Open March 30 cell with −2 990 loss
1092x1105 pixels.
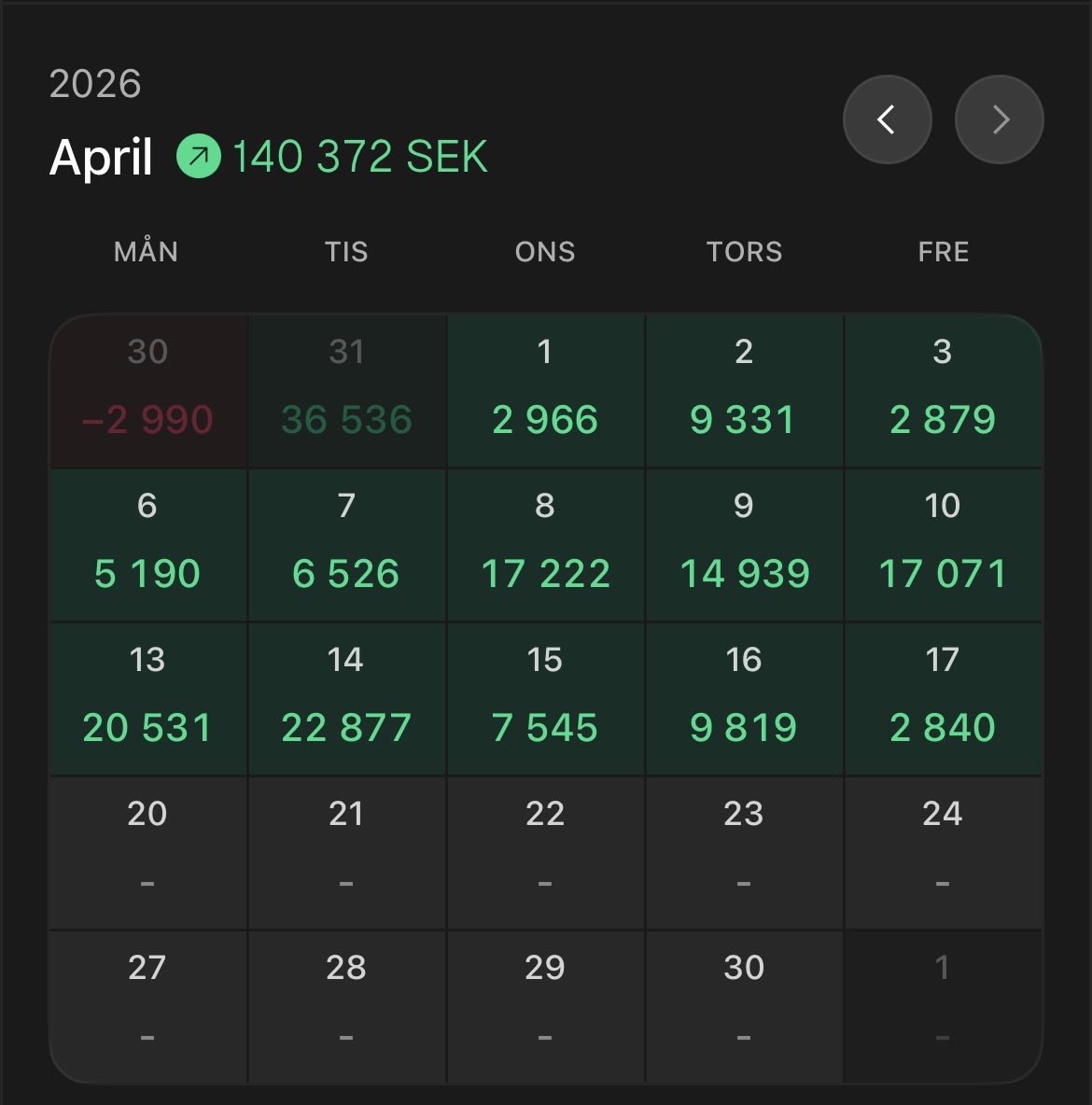coord(148,390)
